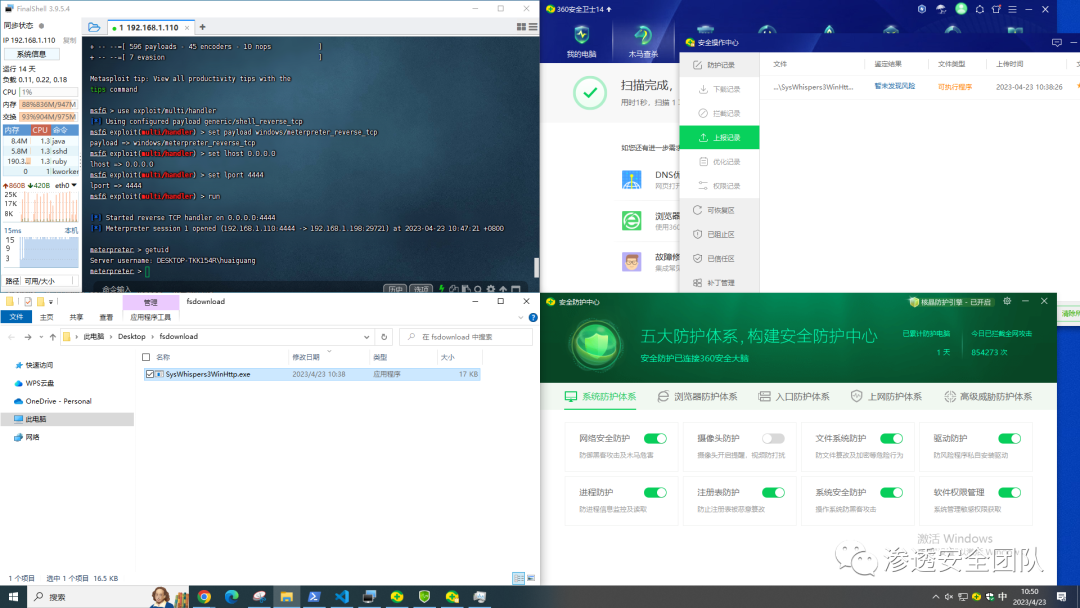Refresh the fsdownload folder
Screen dimensions: 1080x608
384,337
